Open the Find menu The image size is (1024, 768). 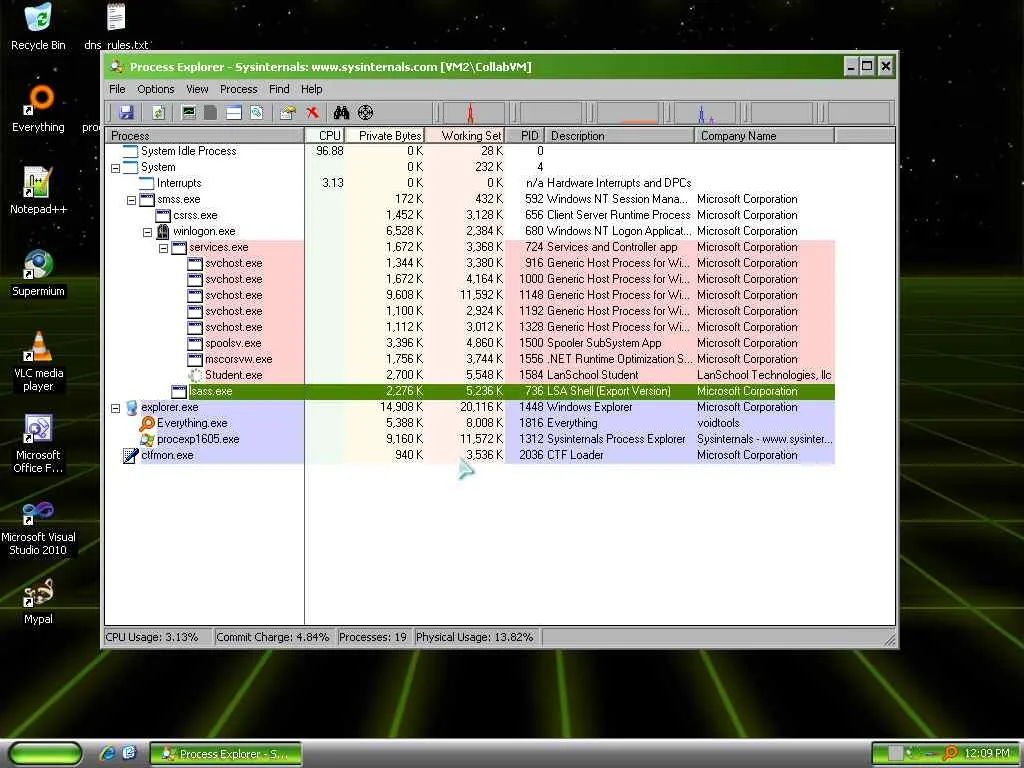point(279,89)
